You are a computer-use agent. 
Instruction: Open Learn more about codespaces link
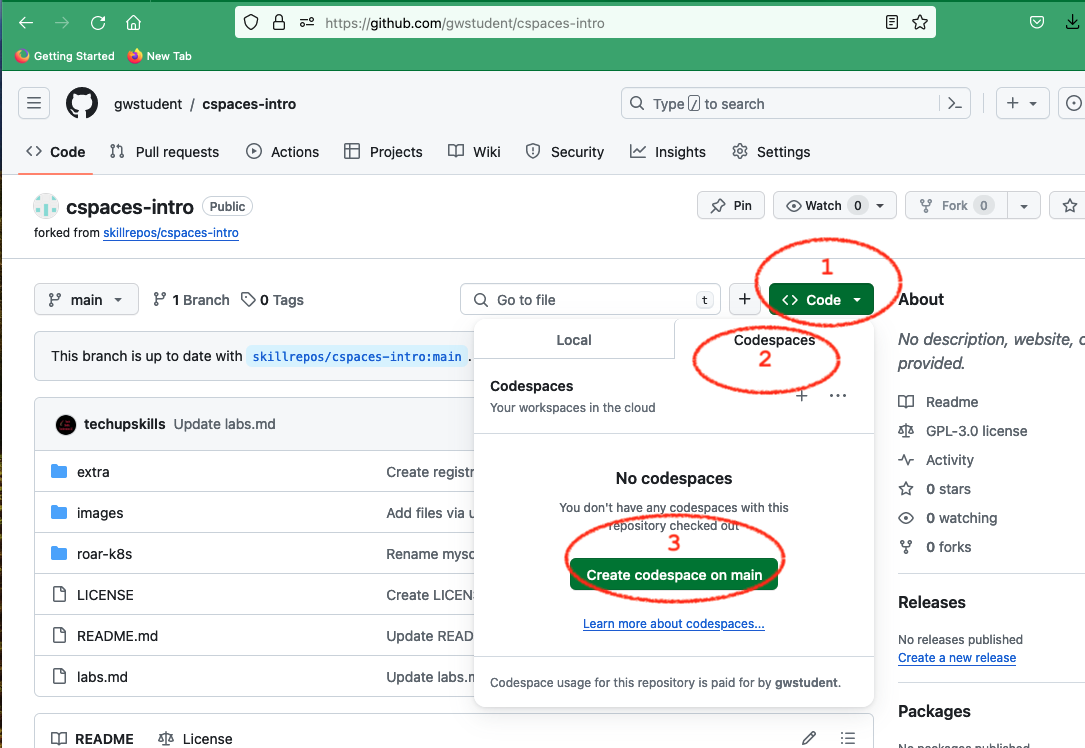(673, 623)
